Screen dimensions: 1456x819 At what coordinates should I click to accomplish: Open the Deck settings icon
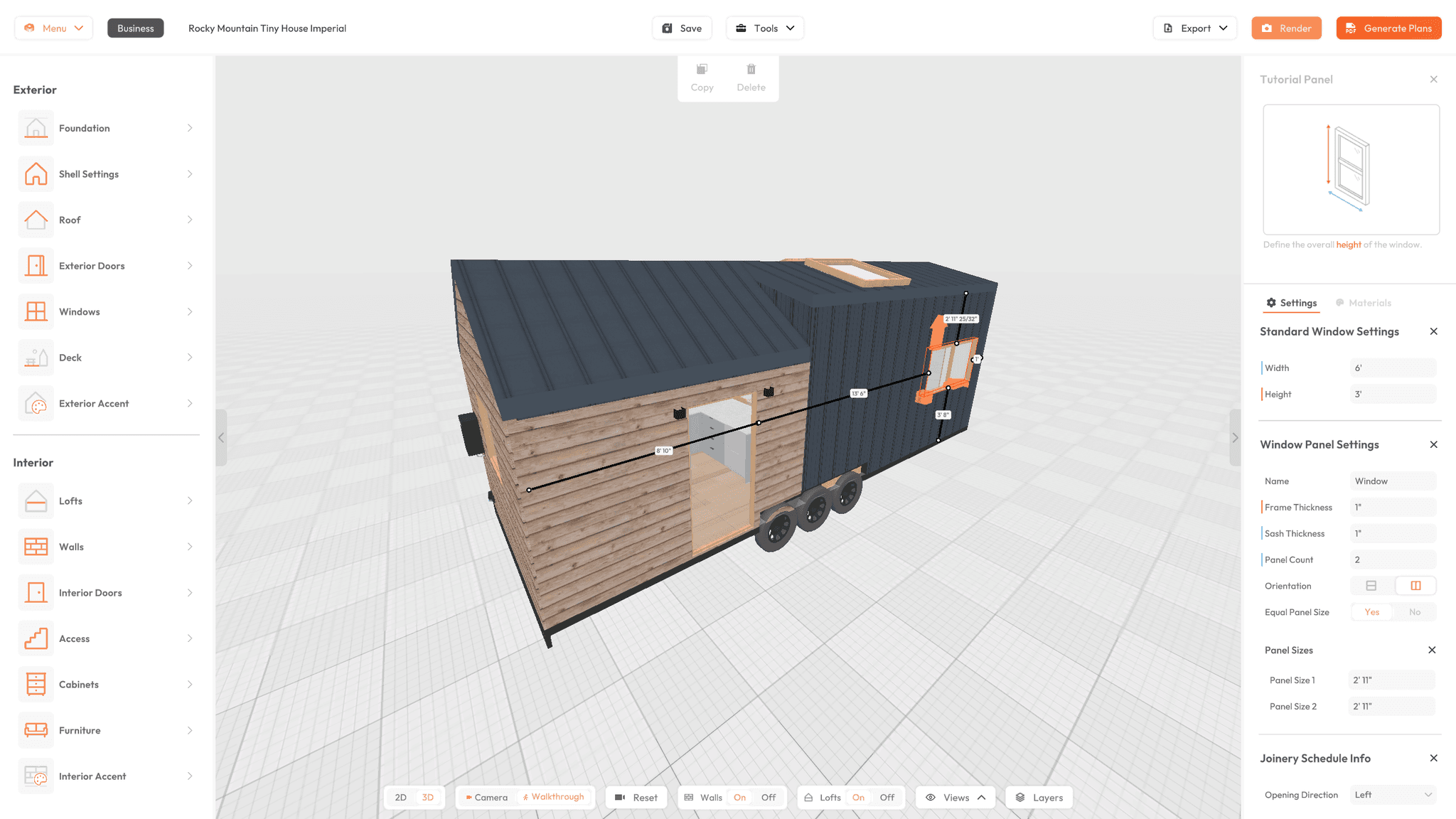tap(36, 357)
